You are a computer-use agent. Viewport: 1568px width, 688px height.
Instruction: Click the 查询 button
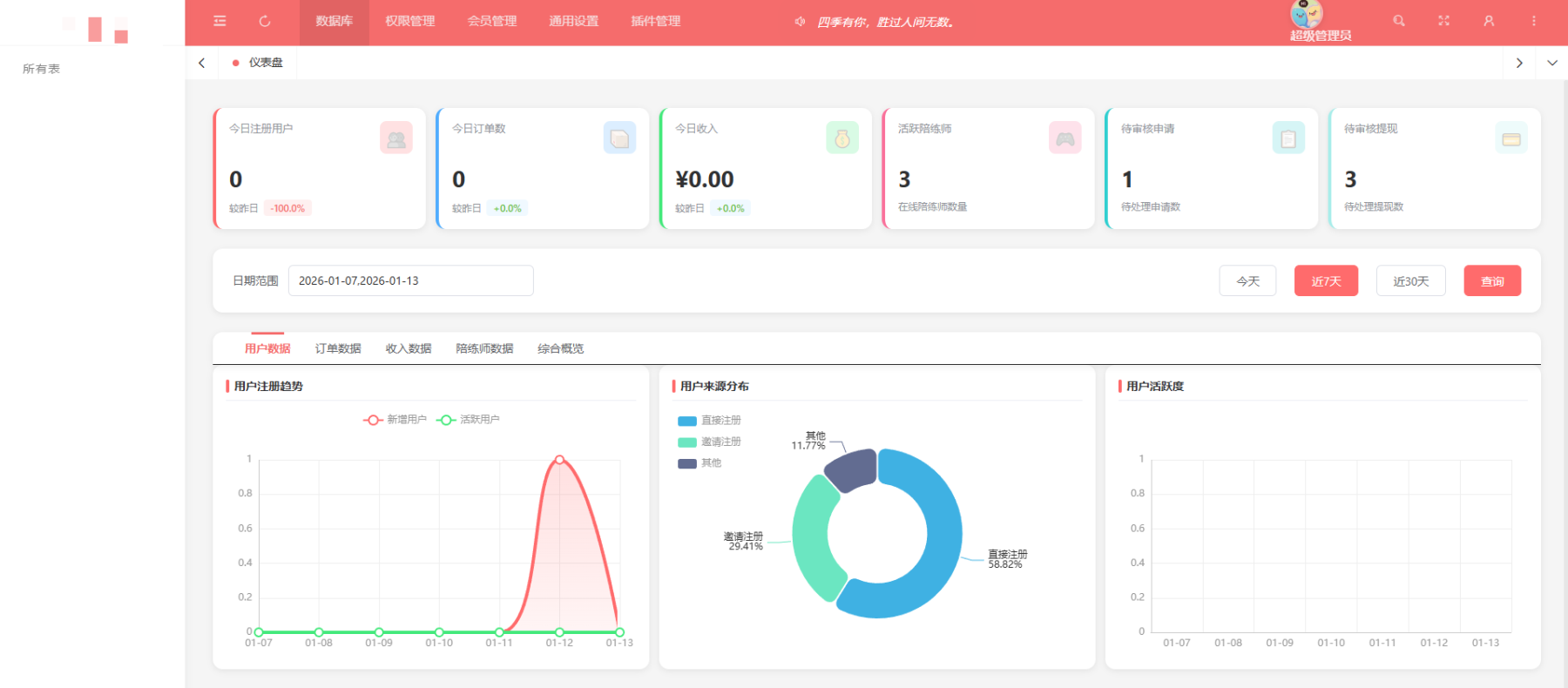pyautogui.click(x=1492, y=281)
